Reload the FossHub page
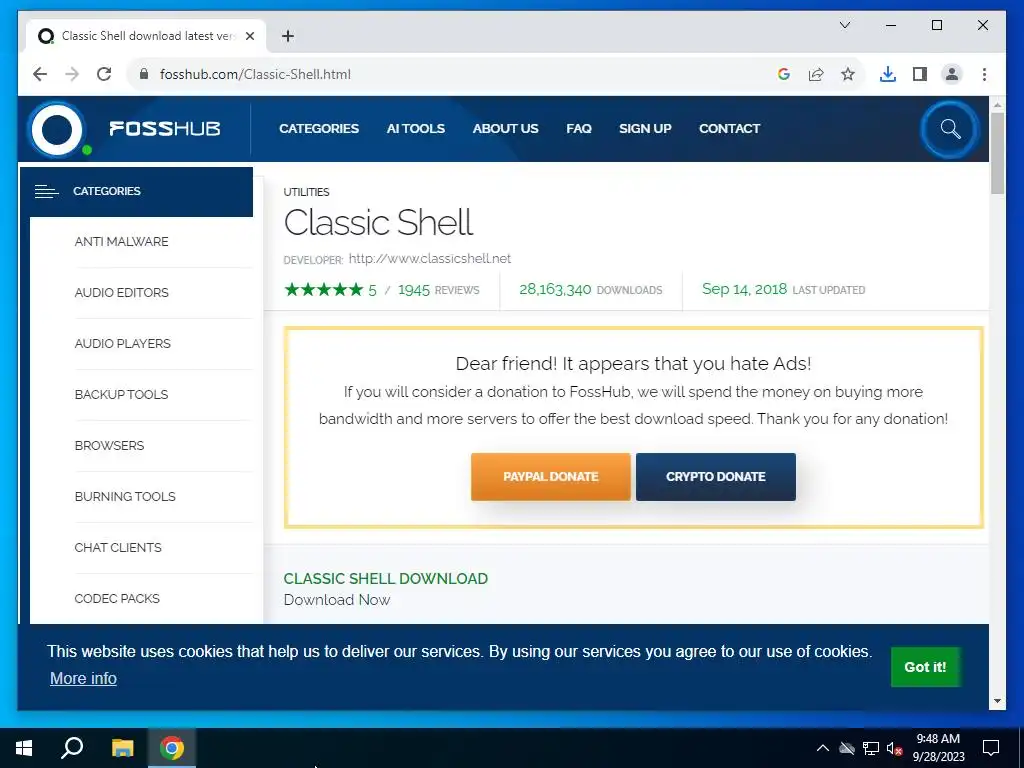The image size is (1024, 768). point(104,74)
